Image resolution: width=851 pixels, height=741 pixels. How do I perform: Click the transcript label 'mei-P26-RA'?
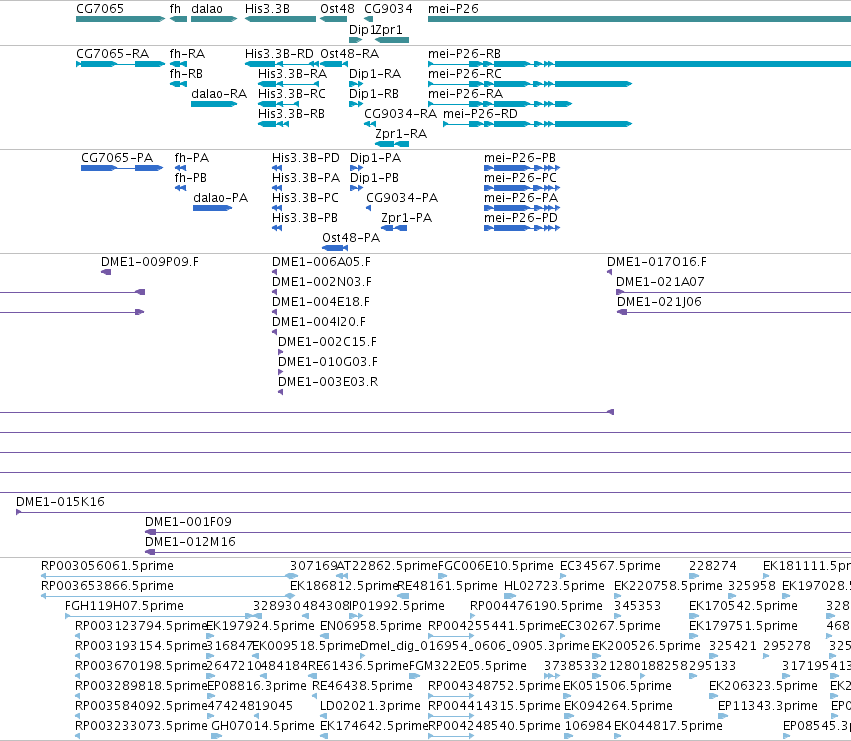tap(466, 94)
